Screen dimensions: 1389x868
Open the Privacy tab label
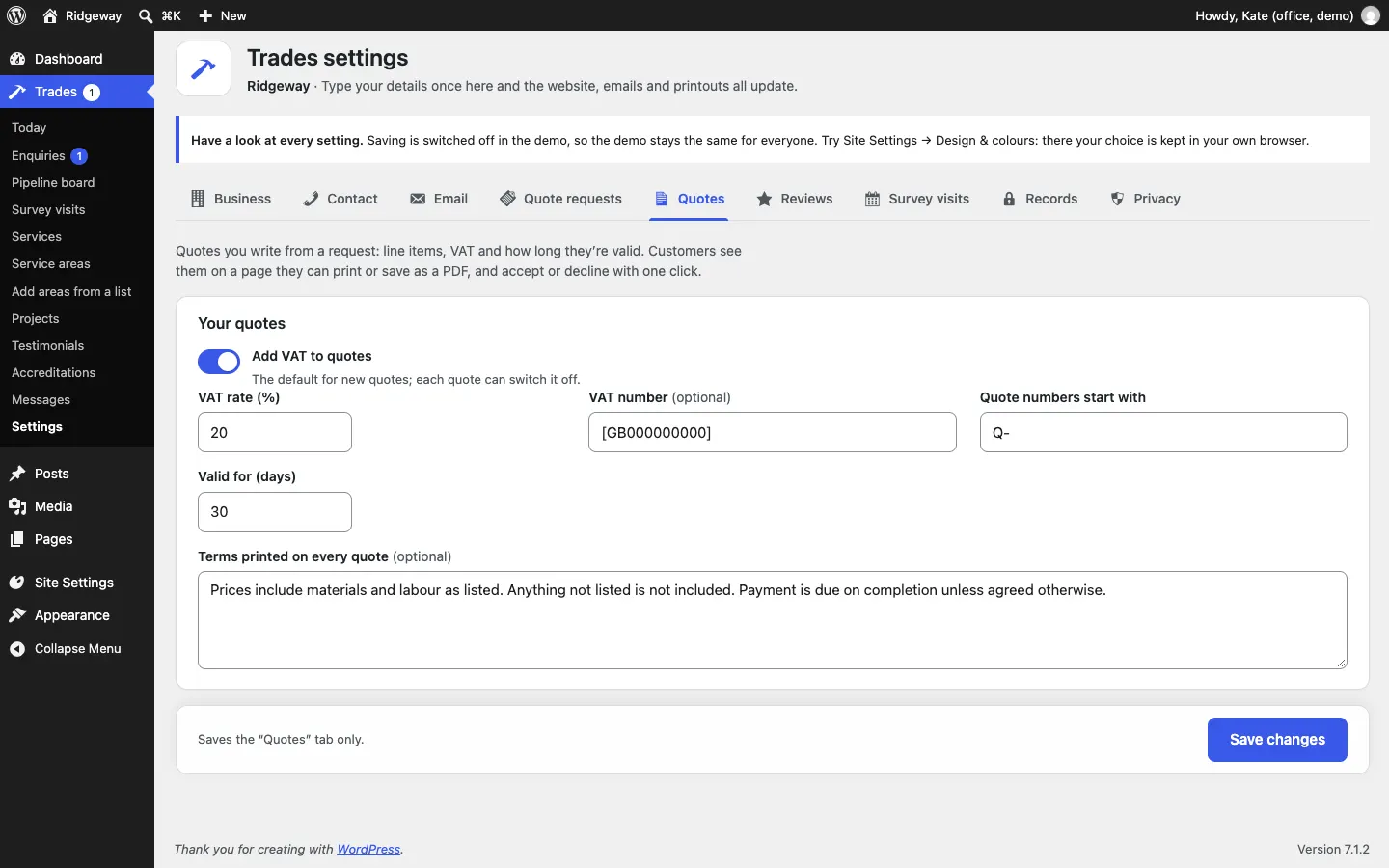1157,199
